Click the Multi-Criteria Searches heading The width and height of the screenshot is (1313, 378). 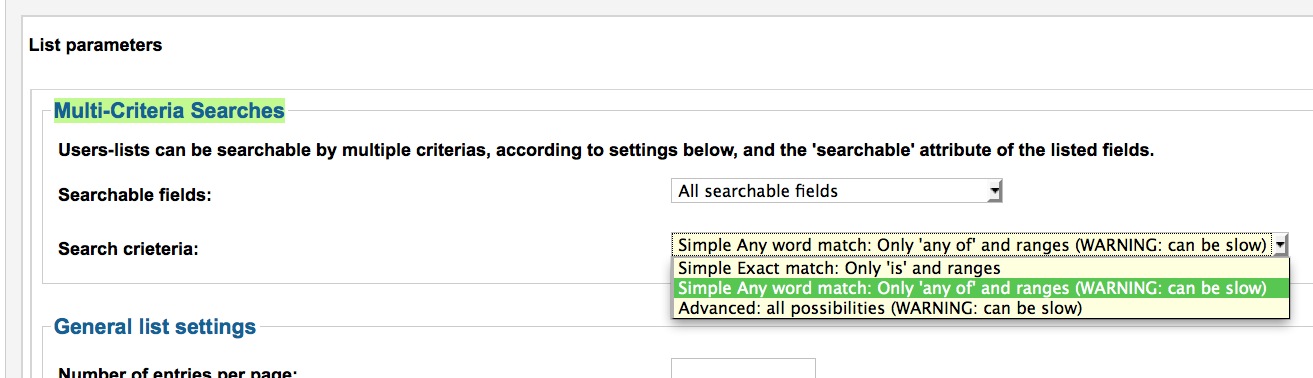point(169,111)
